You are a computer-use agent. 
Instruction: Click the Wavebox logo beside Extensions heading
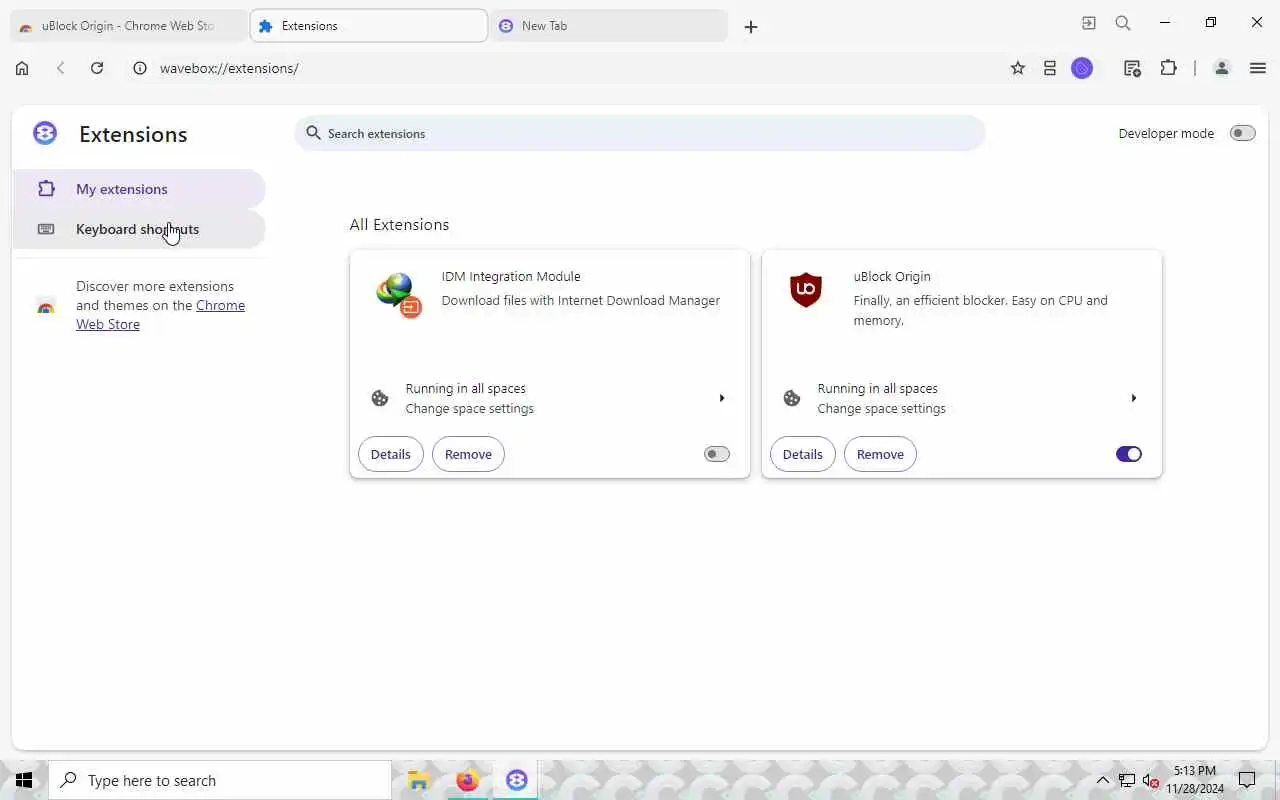pos(45,133)
